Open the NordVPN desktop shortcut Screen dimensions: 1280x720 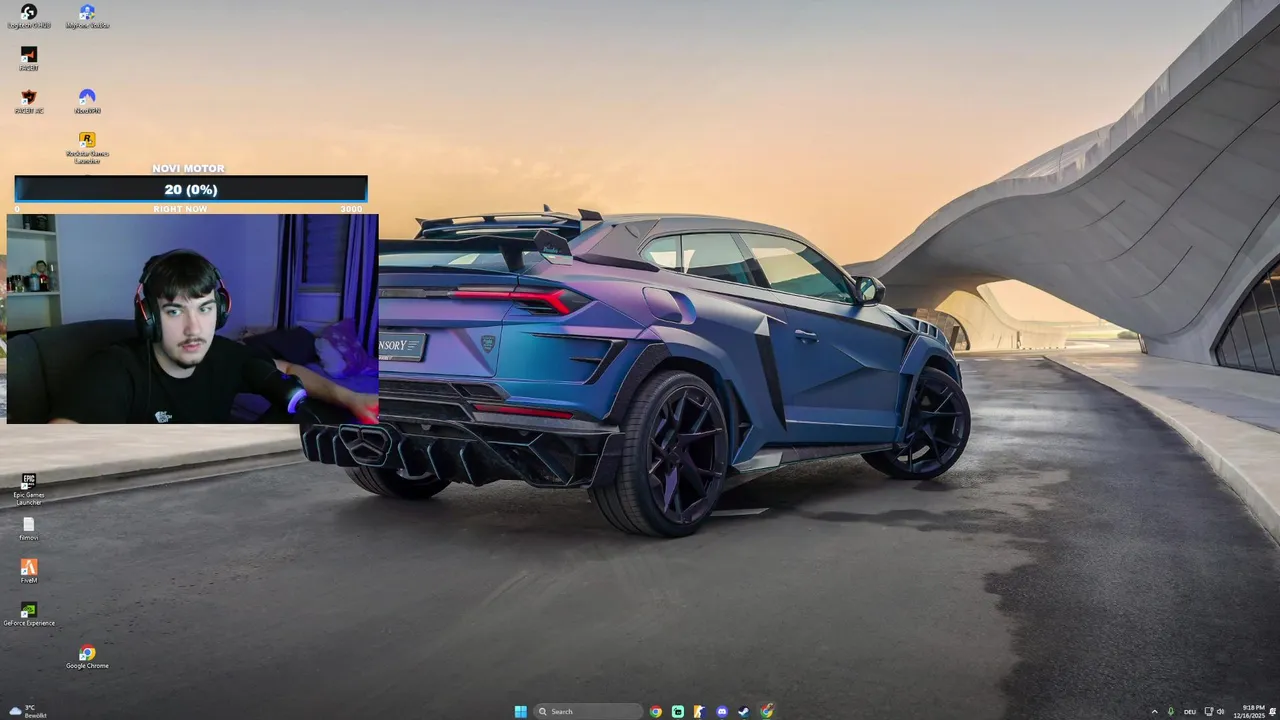tap(87, 101)
